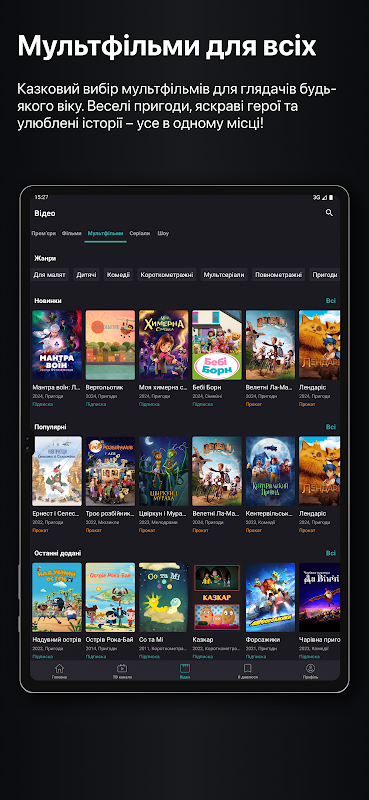Image resolution: width=369 pixels, height=800 pixels.
Task: Open Велетні Ла-Ма poster in Новинки row
Action: [270, 345]
